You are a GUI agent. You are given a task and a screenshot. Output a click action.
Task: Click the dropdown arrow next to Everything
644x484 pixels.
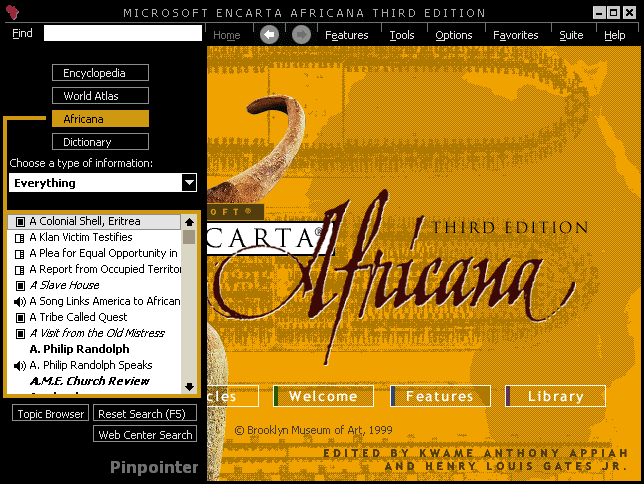[189, 183]
